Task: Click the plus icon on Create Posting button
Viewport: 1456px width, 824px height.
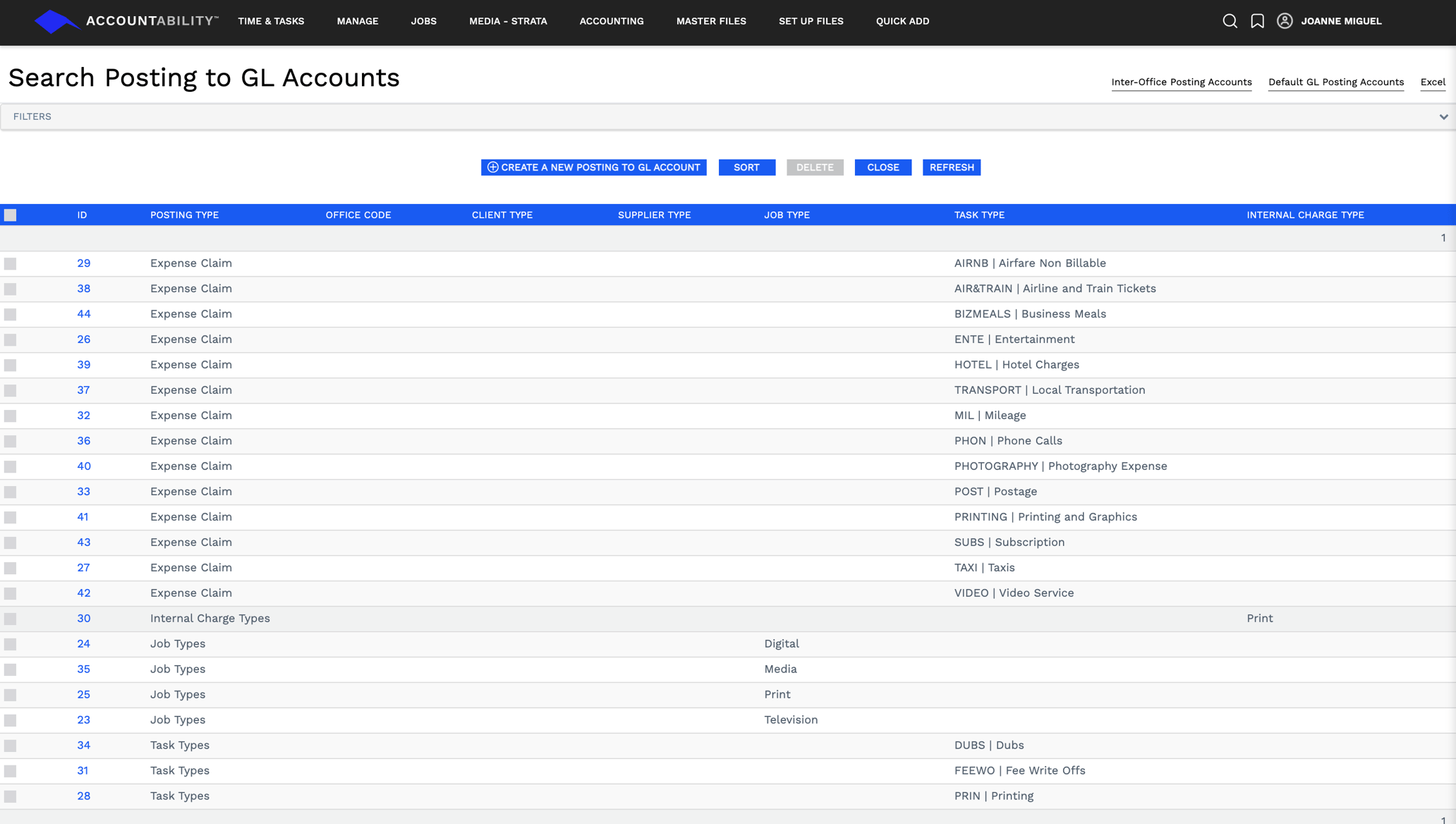Action: pyautogui.click(x=492, y=167)
